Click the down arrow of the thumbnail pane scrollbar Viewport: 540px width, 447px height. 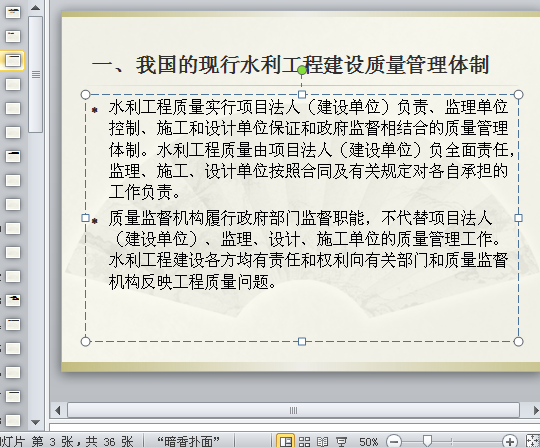[x=35, y=422]
